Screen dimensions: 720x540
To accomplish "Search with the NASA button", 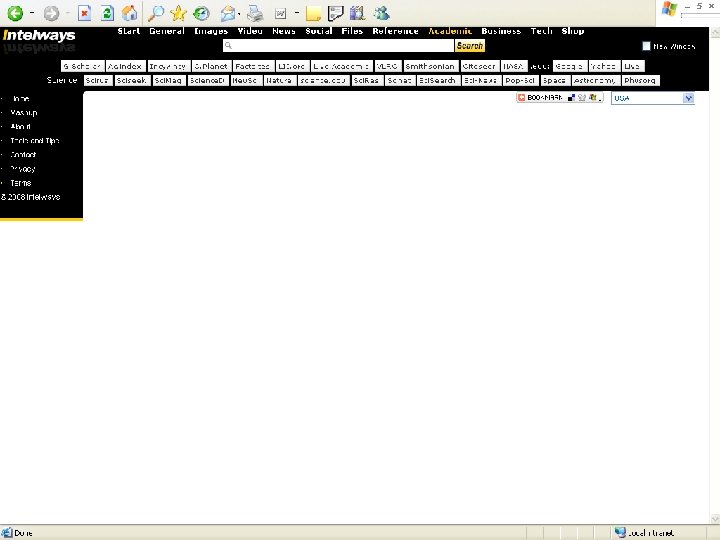I will [513, 66].
